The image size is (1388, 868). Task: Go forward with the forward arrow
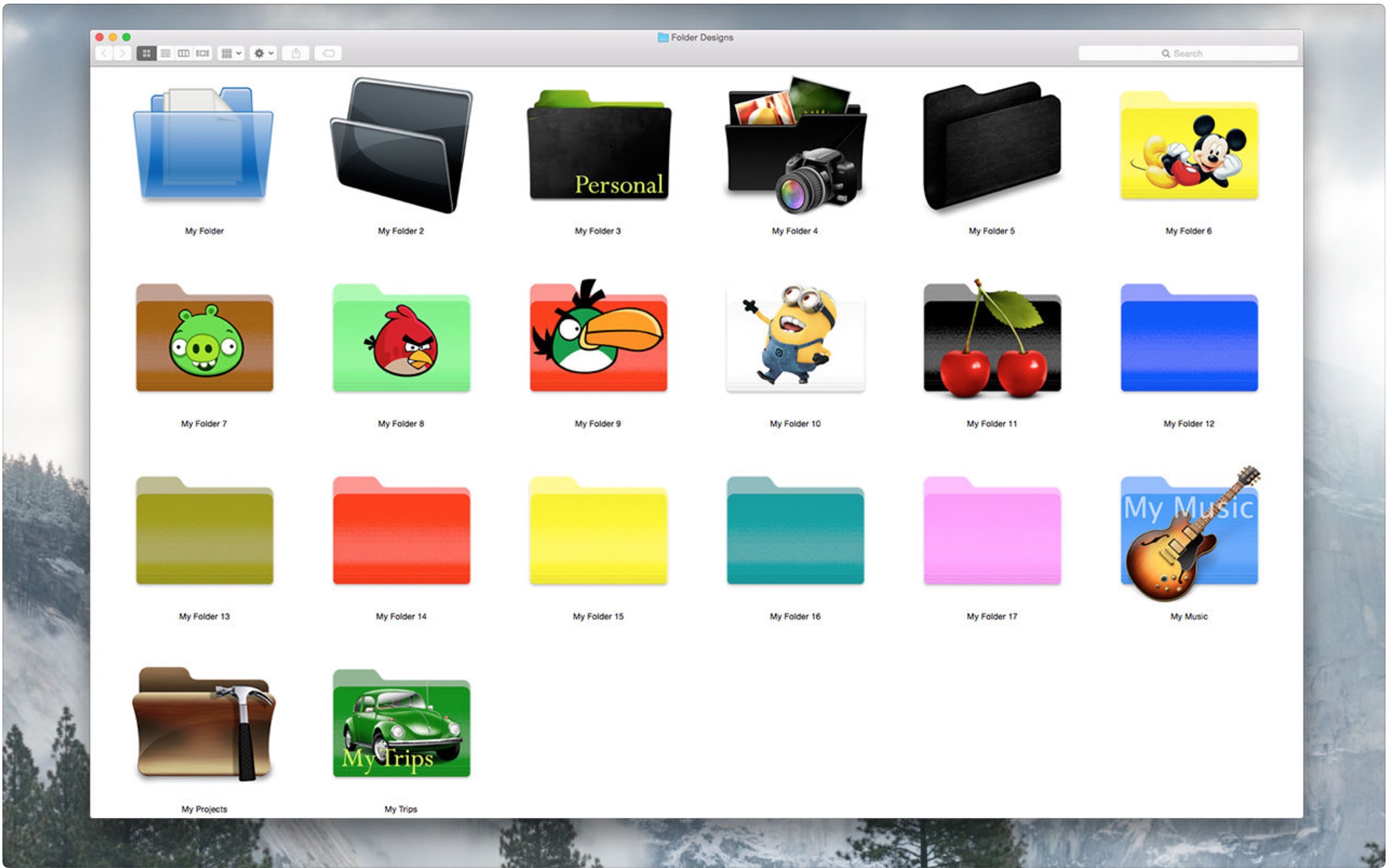(123, 53)
